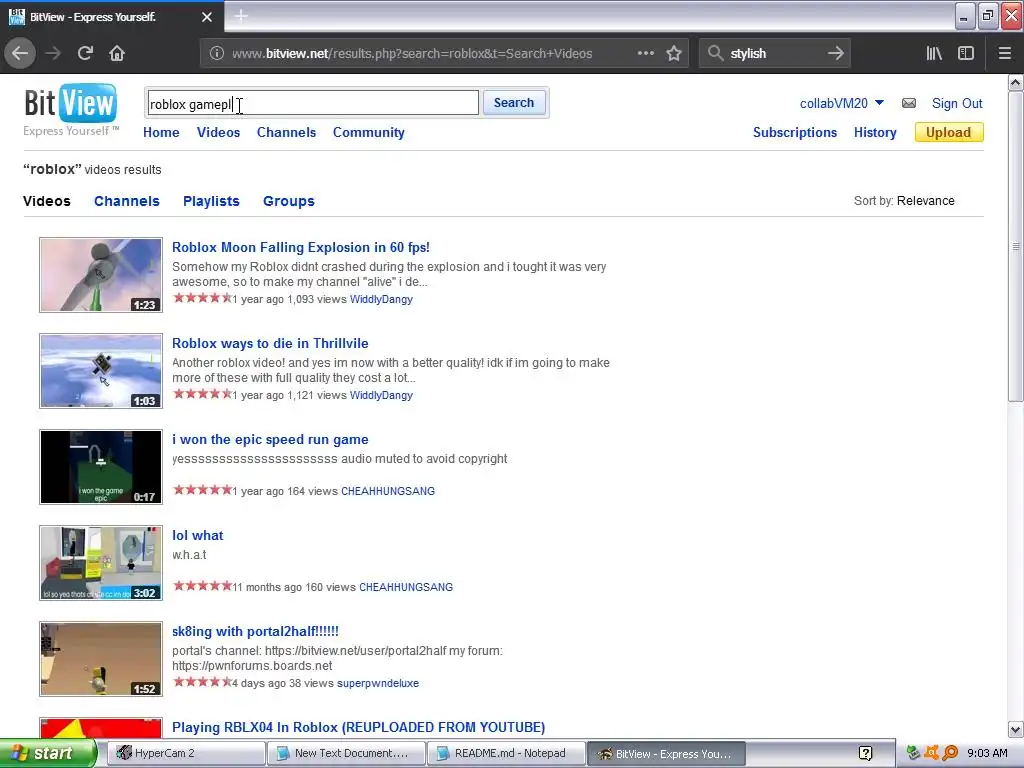Open title i won the epic speed run game
1024x768 pixels.
tap(270, 440)
